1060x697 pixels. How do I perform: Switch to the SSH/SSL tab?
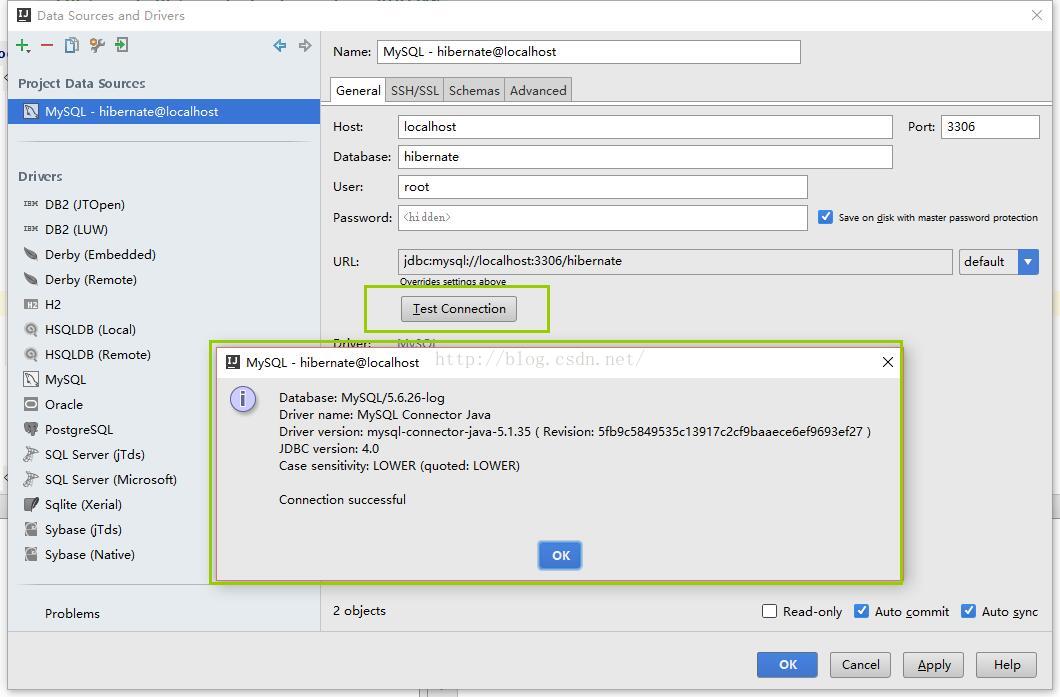click(414, 91)
